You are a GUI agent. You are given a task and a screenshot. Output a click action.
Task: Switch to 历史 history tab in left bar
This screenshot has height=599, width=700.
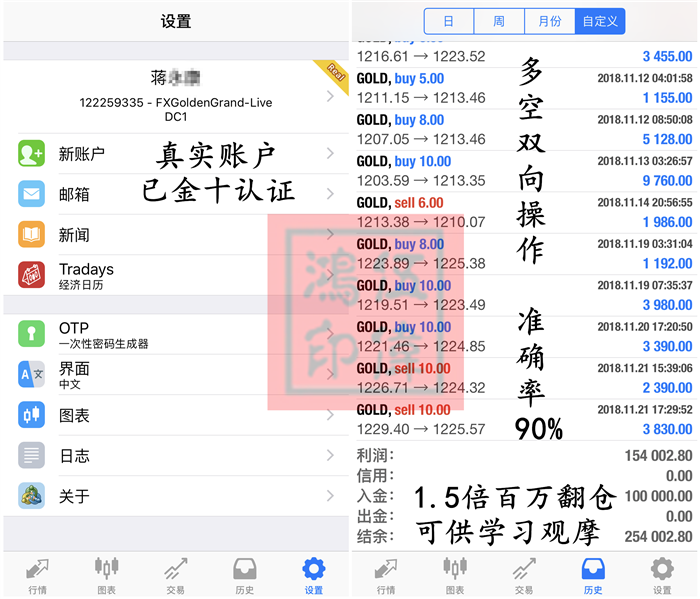[x=245, y=576]
